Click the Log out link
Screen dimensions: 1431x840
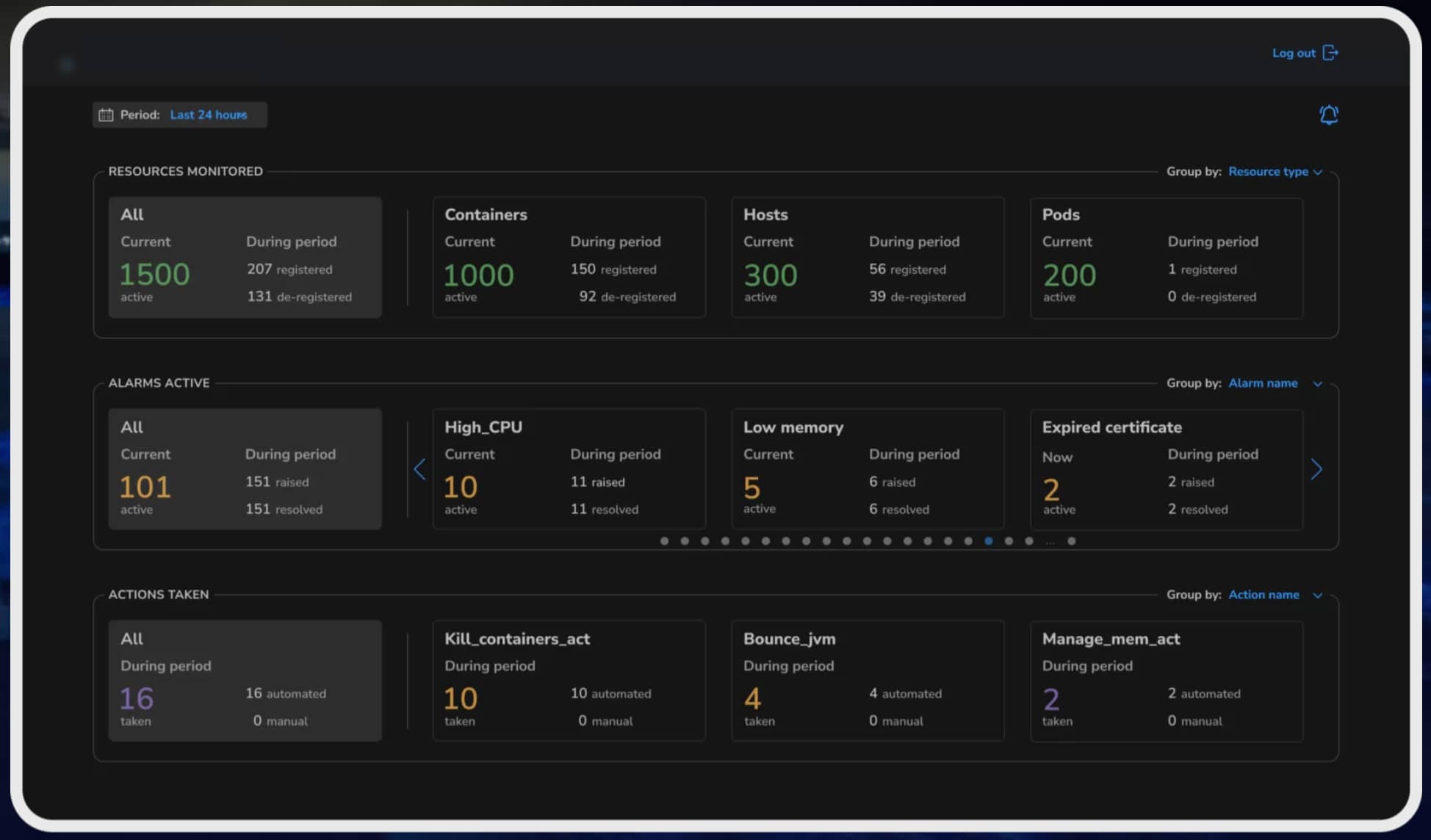(x=1294, y=53)
